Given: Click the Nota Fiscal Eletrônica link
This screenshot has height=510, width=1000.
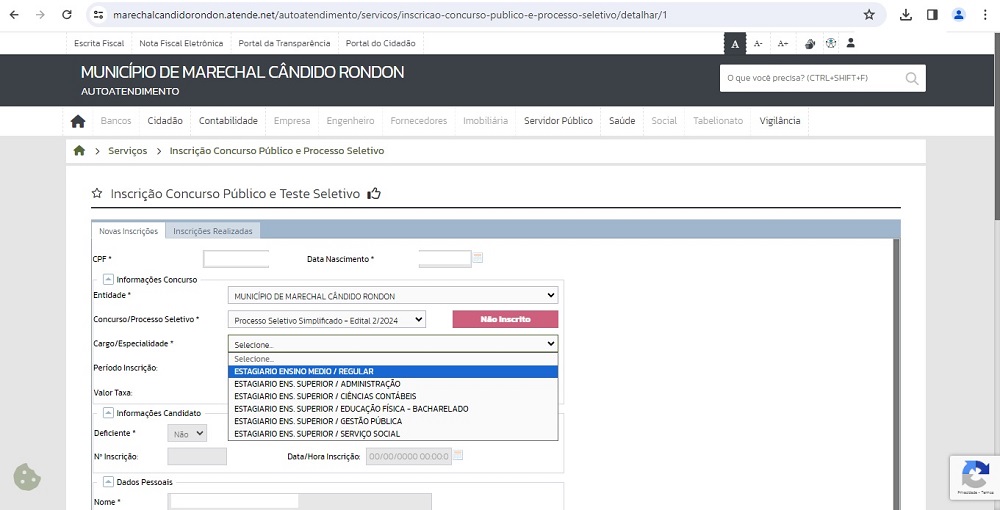Looking at the screenshot, I should pos(181,44).
